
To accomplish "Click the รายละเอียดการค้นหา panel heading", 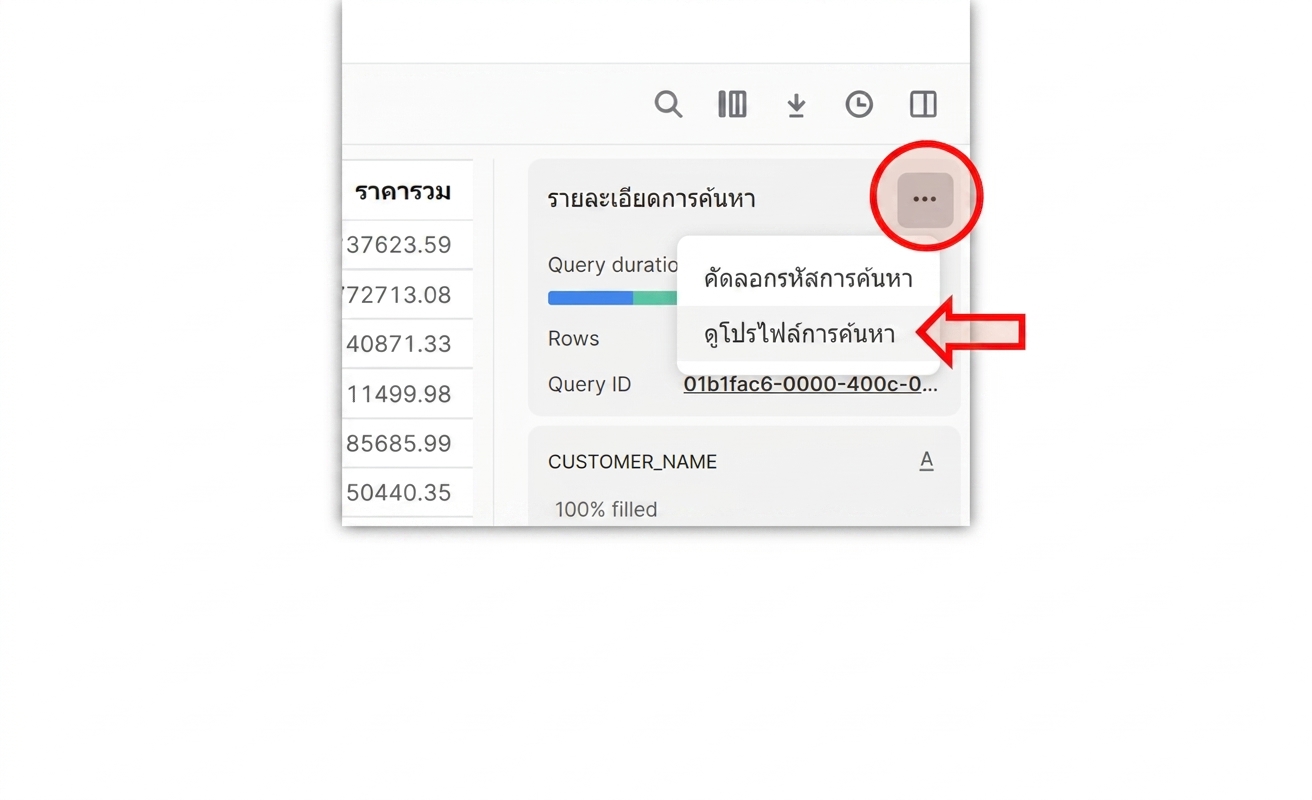I will [652, 199].
